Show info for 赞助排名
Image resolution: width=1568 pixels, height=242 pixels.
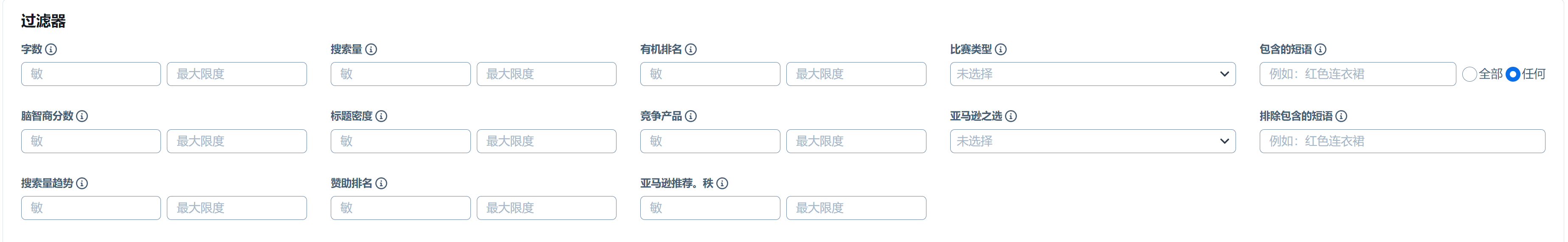click(382, 183)
